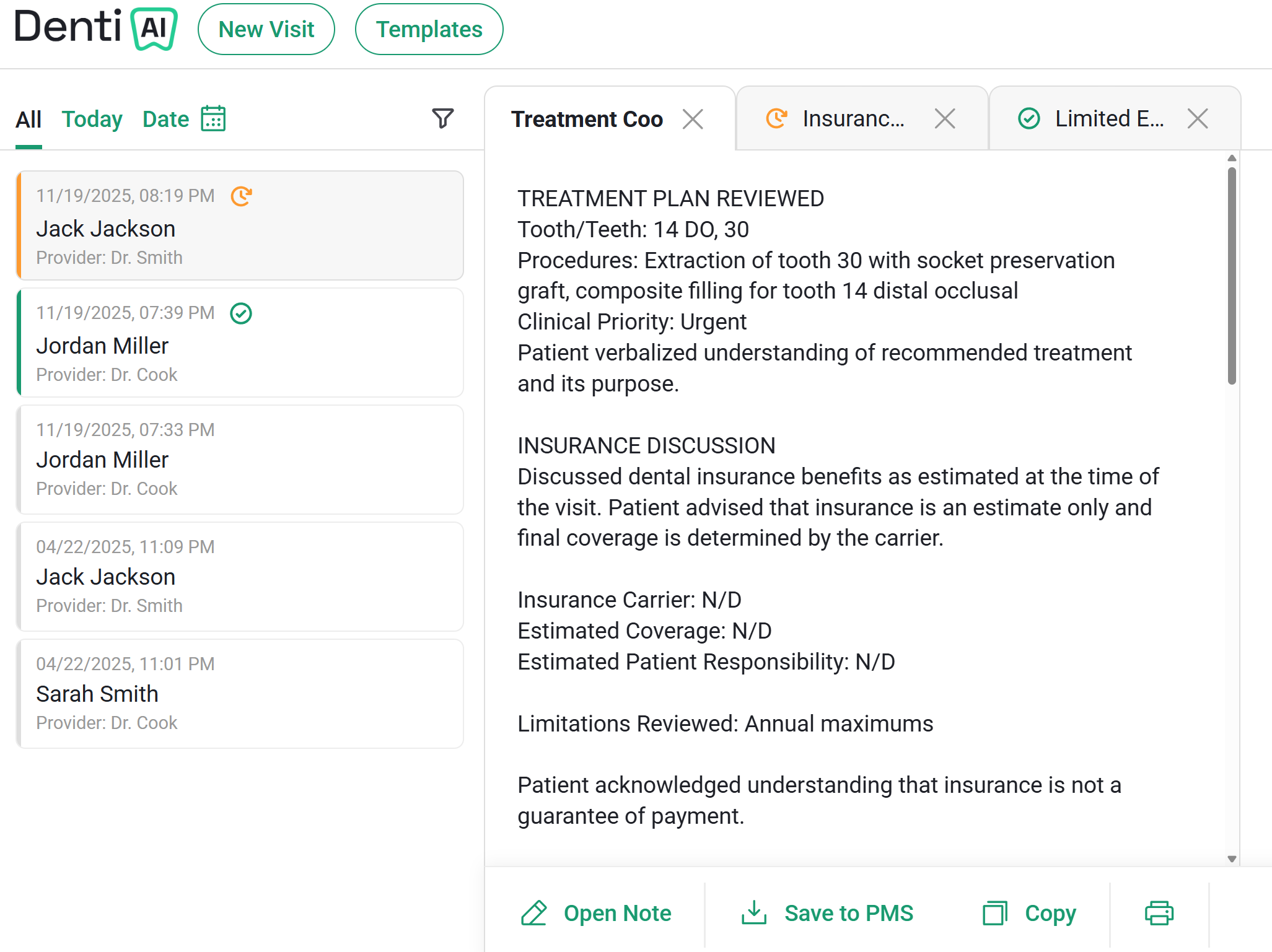Viewport: 1272px width, 952px height.
Task: Click green check icon on Jordan Miller visit
Action: (x=241, y=313)
